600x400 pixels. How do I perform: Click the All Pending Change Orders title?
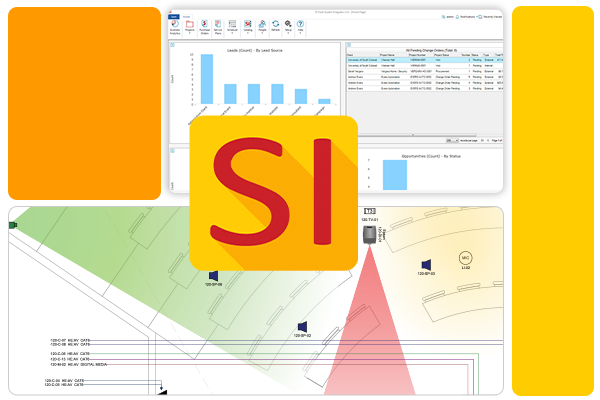(x=432, y=51)
